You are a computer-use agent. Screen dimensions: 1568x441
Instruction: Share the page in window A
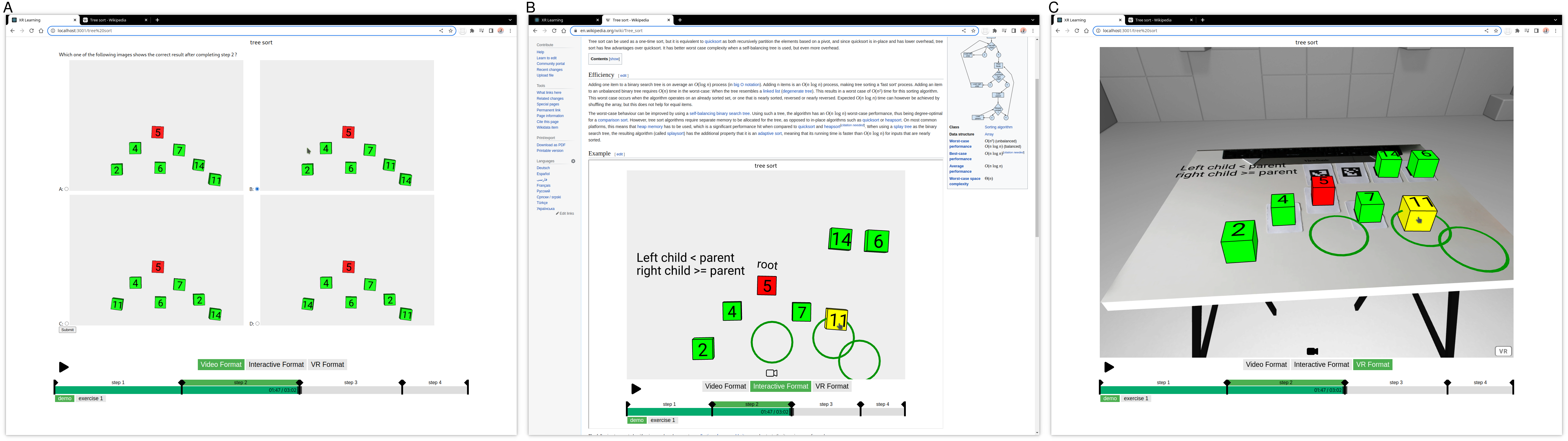(x=441, y=30)
